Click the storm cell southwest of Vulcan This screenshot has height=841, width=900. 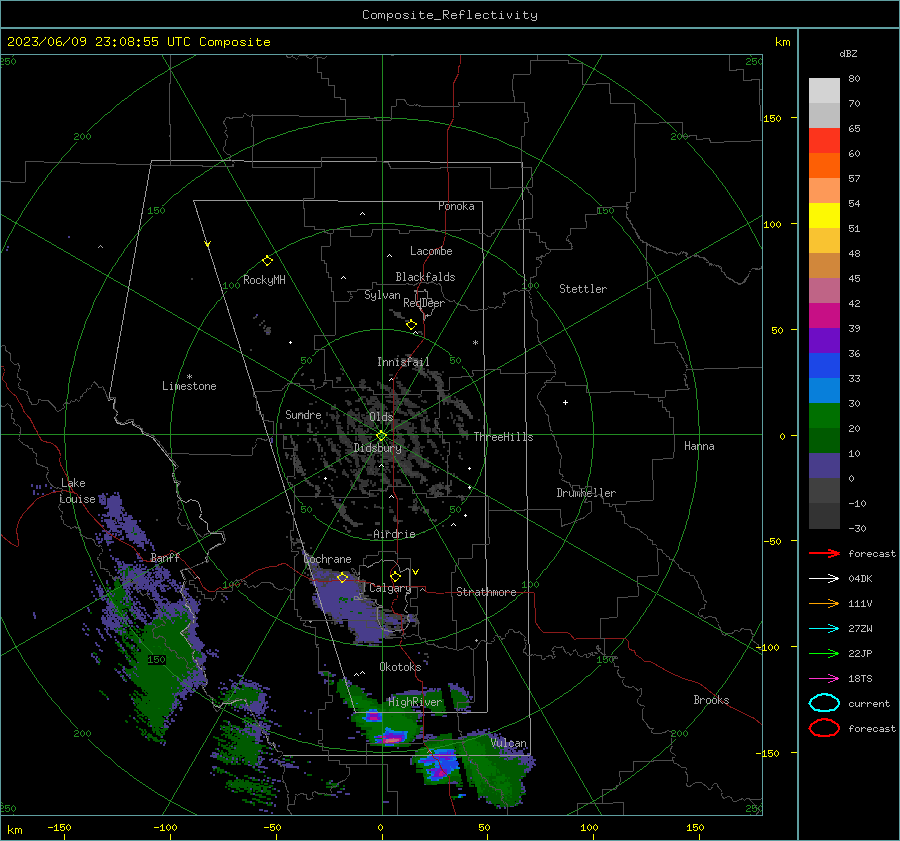tap(439, 767)
